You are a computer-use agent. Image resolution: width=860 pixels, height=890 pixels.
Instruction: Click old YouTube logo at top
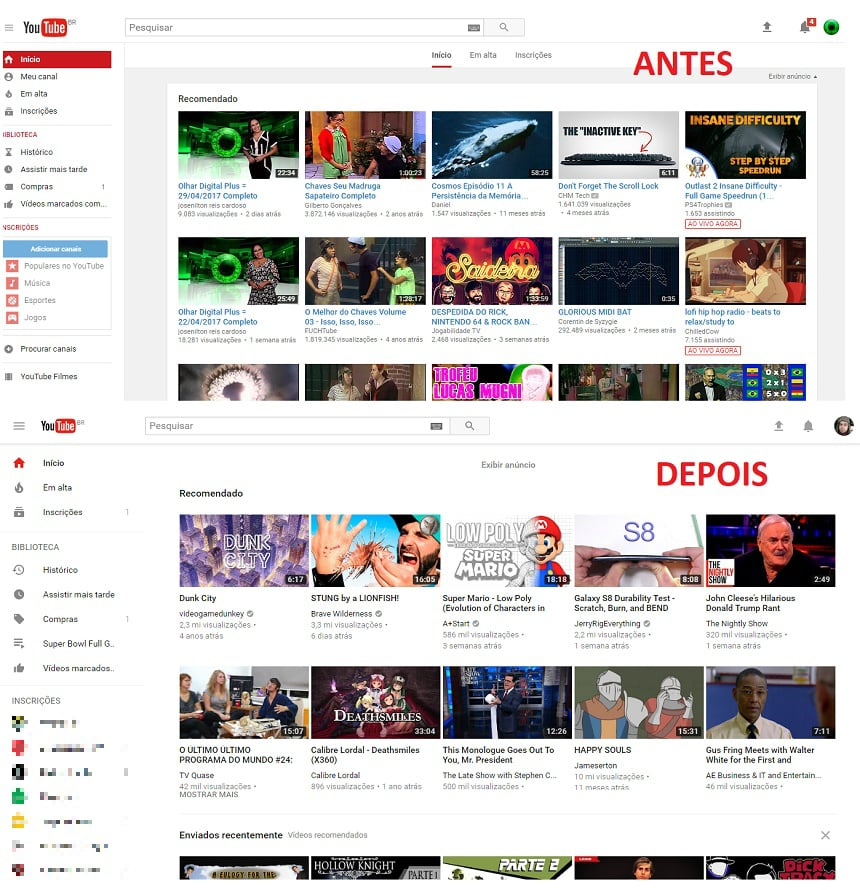(x=46, y=27)
